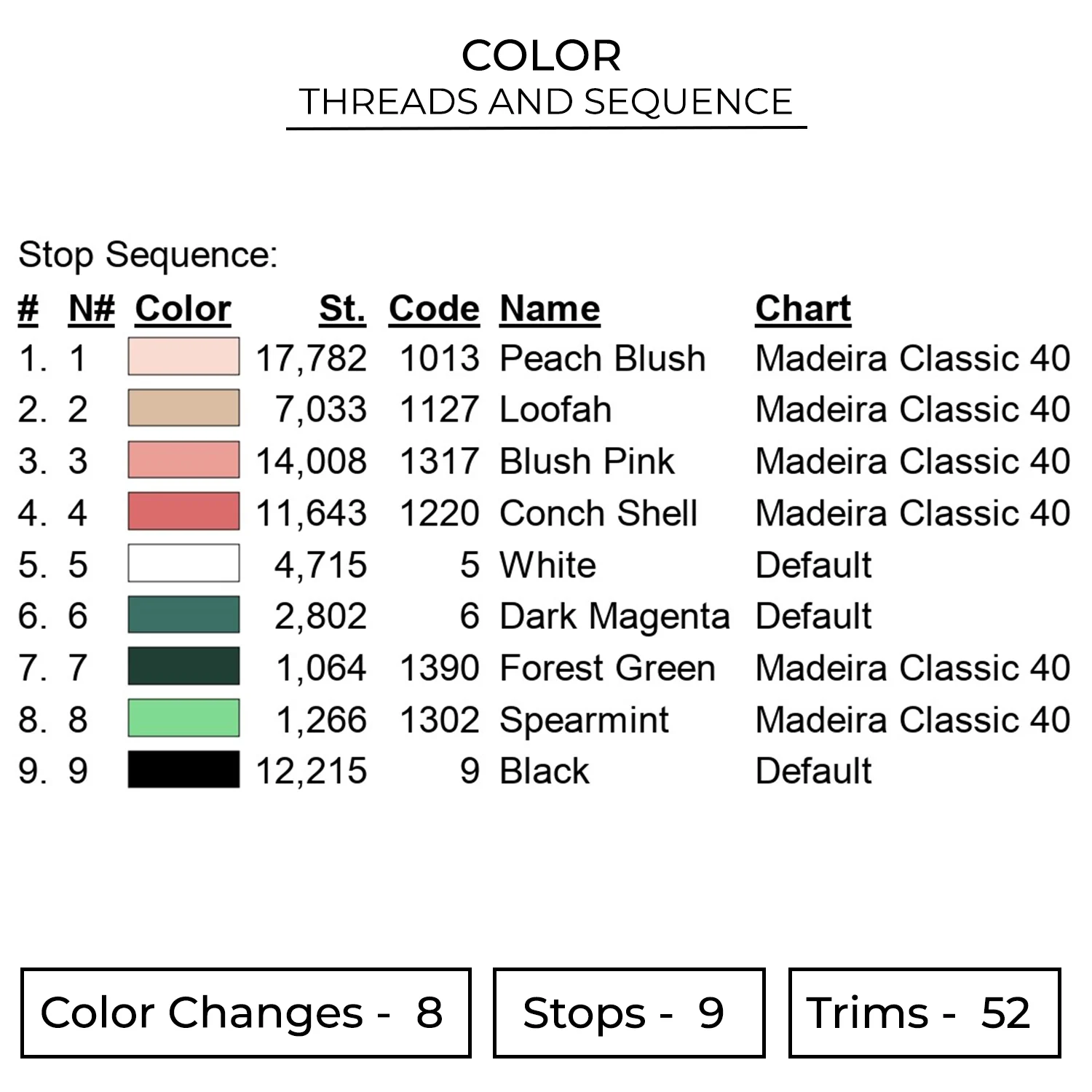Click the Conch Shell red swatch
The height and width of the screenshot is (1092, 1092).
[183, 511]
